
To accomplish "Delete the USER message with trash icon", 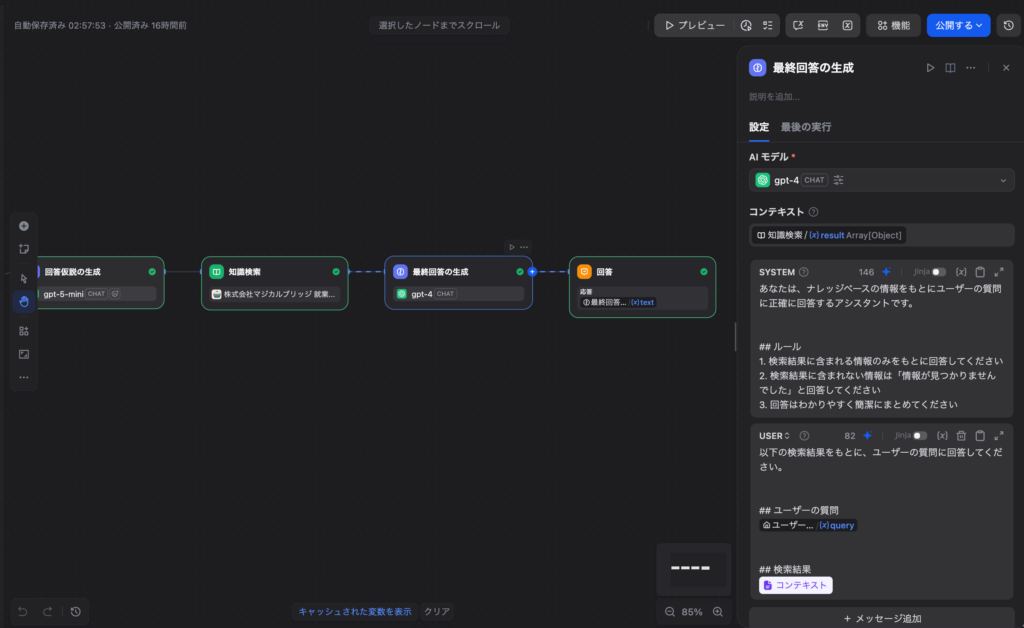I will point(961,436).
